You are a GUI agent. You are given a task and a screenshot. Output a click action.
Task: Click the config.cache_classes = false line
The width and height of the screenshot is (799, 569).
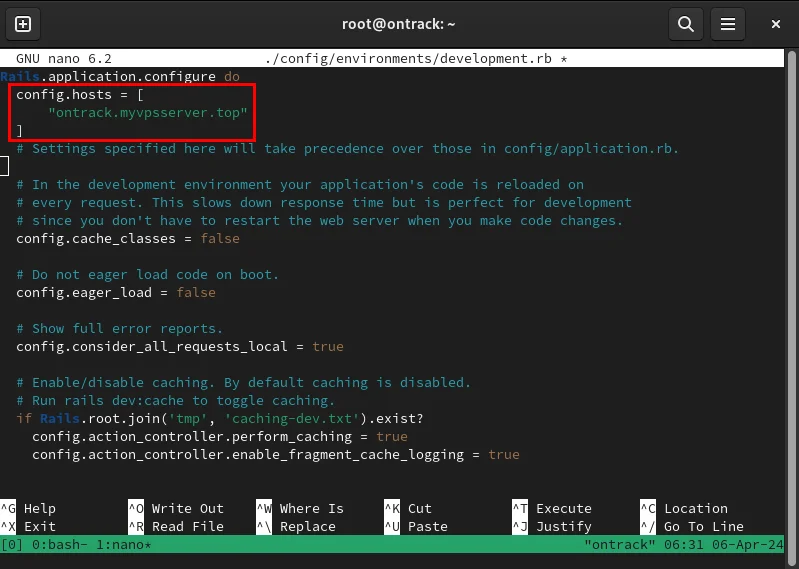128,238
